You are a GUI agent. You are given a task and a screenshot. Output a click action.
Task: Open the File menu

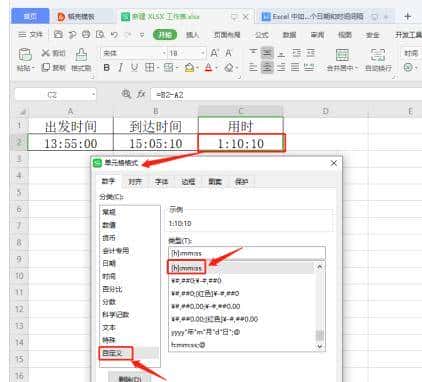[x=30, y=35]
